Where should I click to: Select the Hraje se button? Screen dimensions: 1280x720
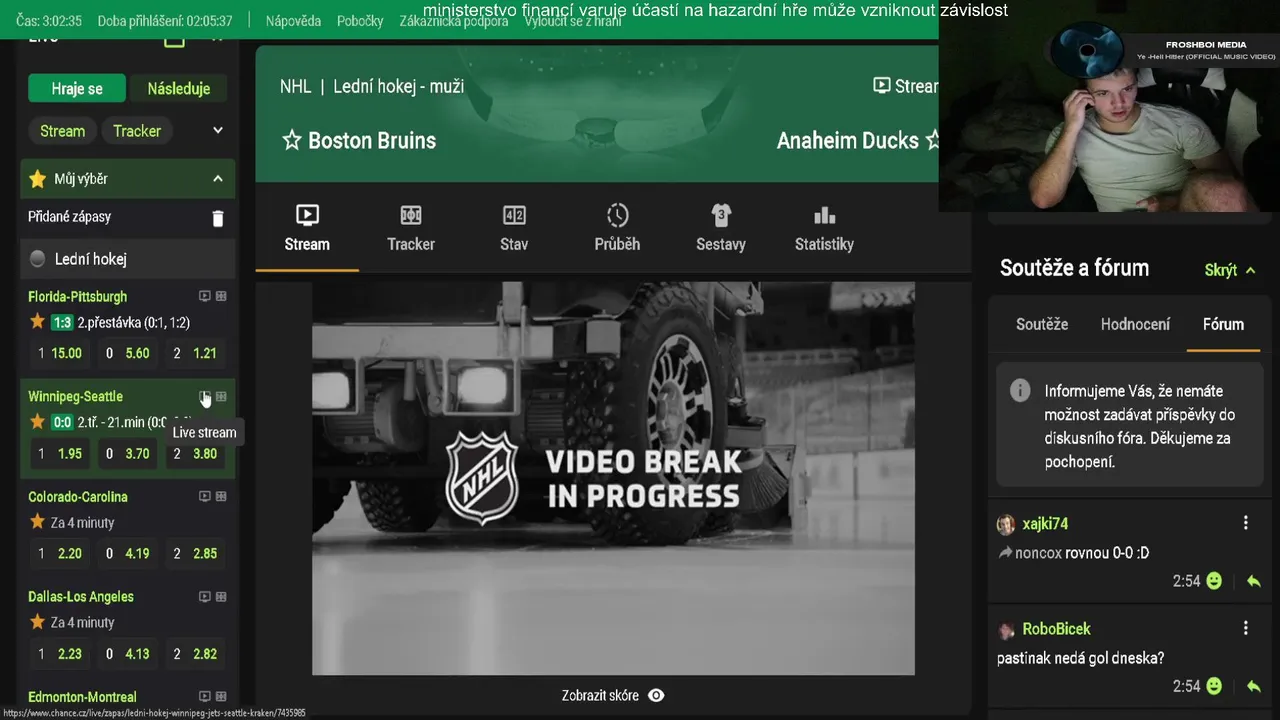77,88
